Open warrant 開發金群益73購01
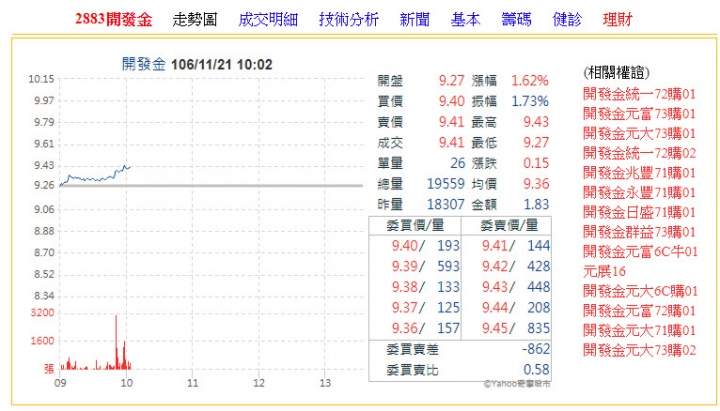 (639, 232)
